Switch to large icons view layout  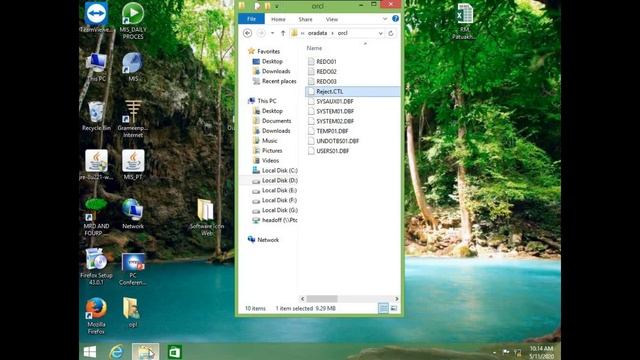394,308
